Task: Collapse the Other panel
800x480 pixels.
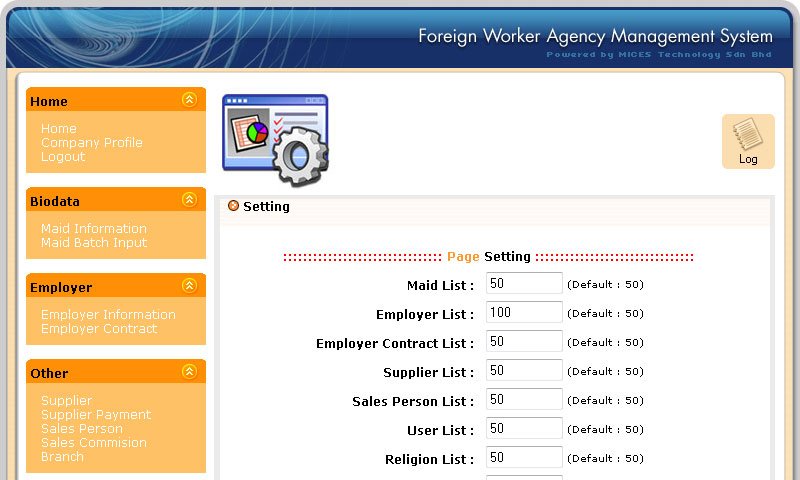Action: 189,372
